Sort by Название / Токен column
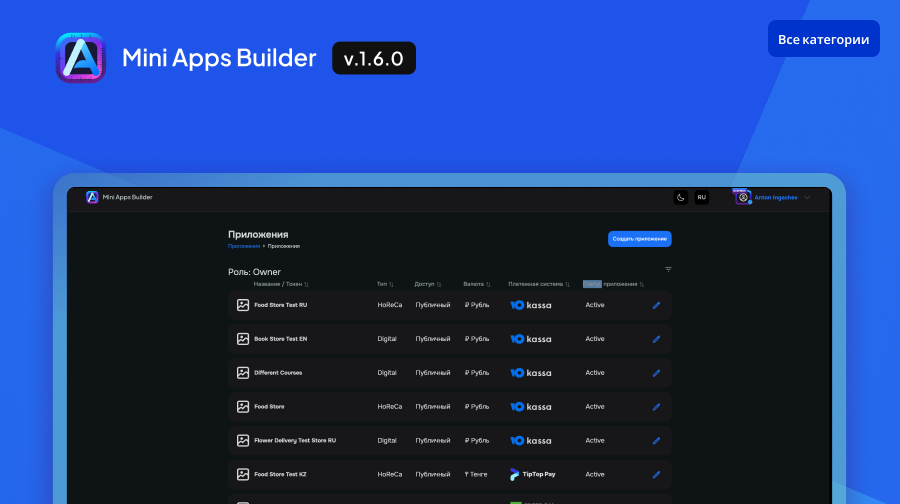The width and height of the screenshot is (900, 504). (281, 284)
